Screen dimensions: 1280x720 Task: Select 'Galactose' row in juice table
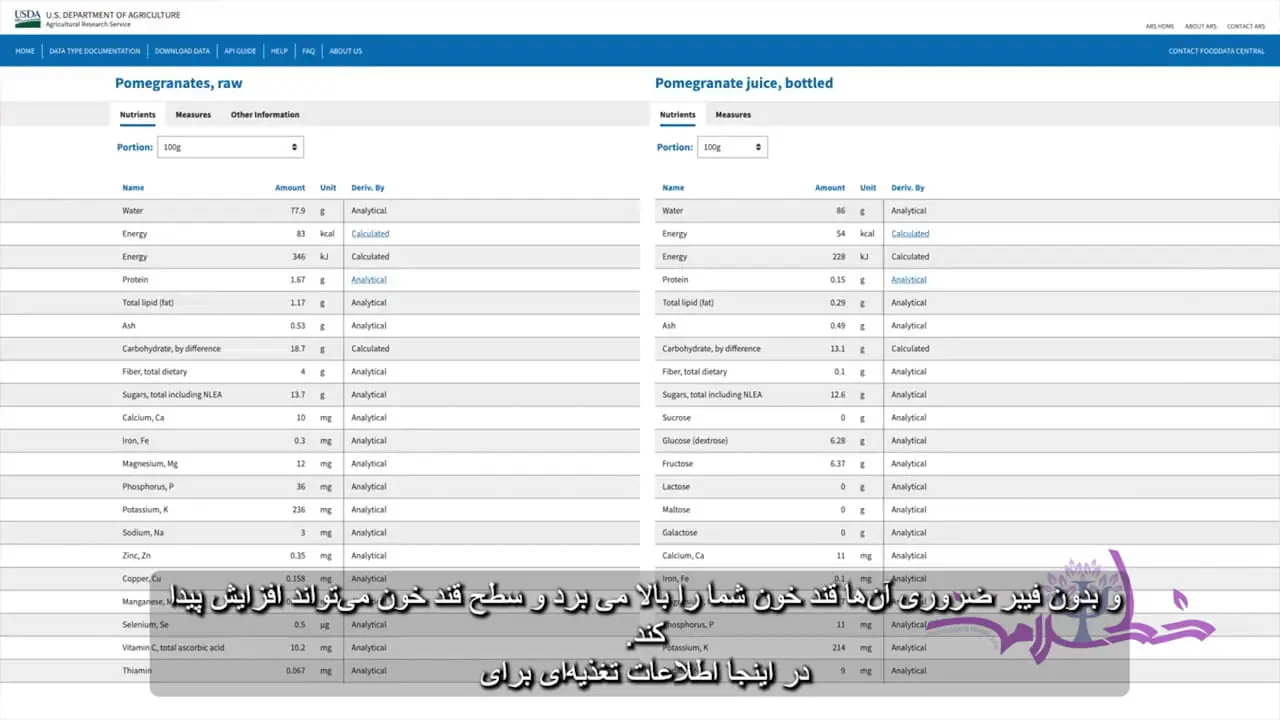click(967, 533)
